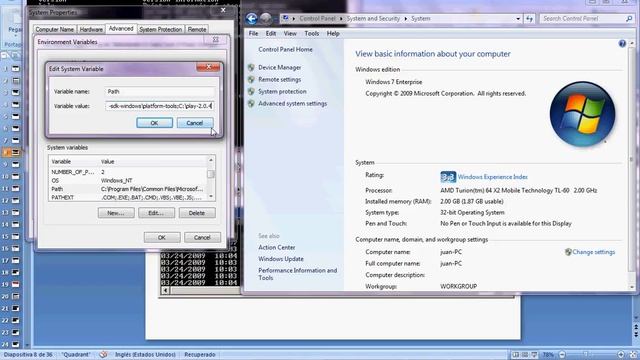Open Performance Information and Tools link
The width and height of the screenshot is (640, 360).
[x=298, y=274]
